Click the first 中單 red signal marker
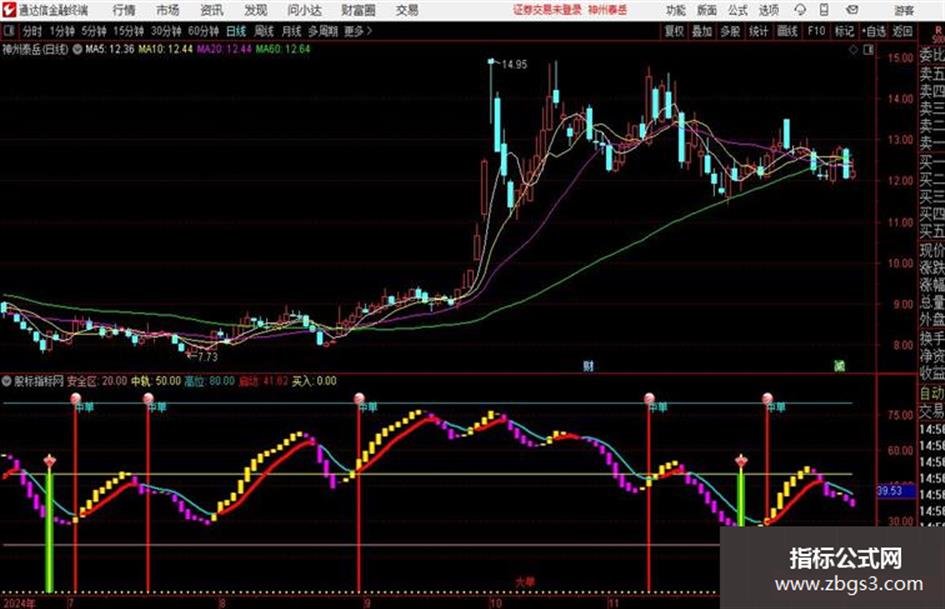 76,399
